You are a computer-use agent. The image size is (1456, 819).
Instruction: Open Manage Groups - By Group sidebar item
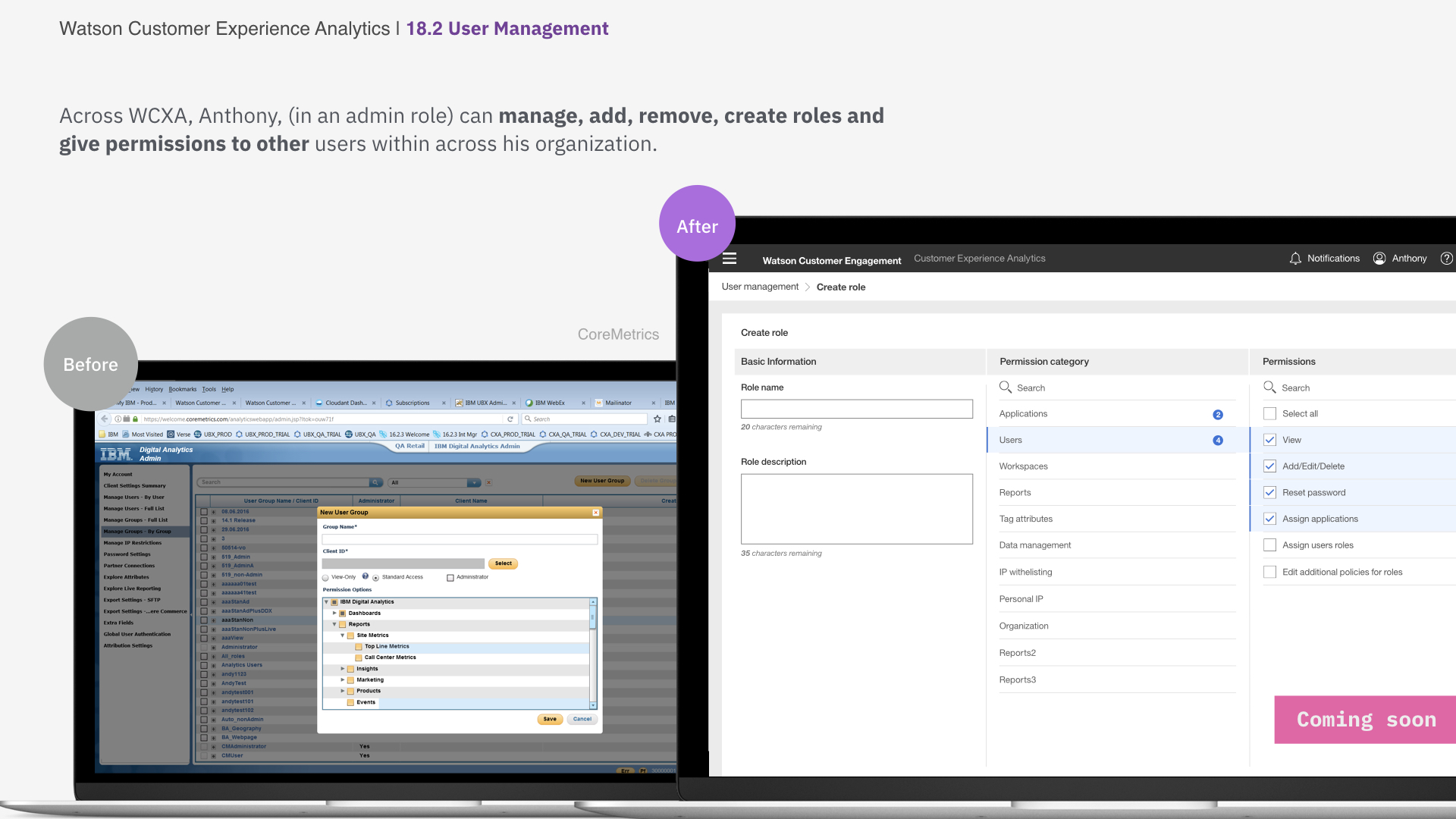point(145,532)
